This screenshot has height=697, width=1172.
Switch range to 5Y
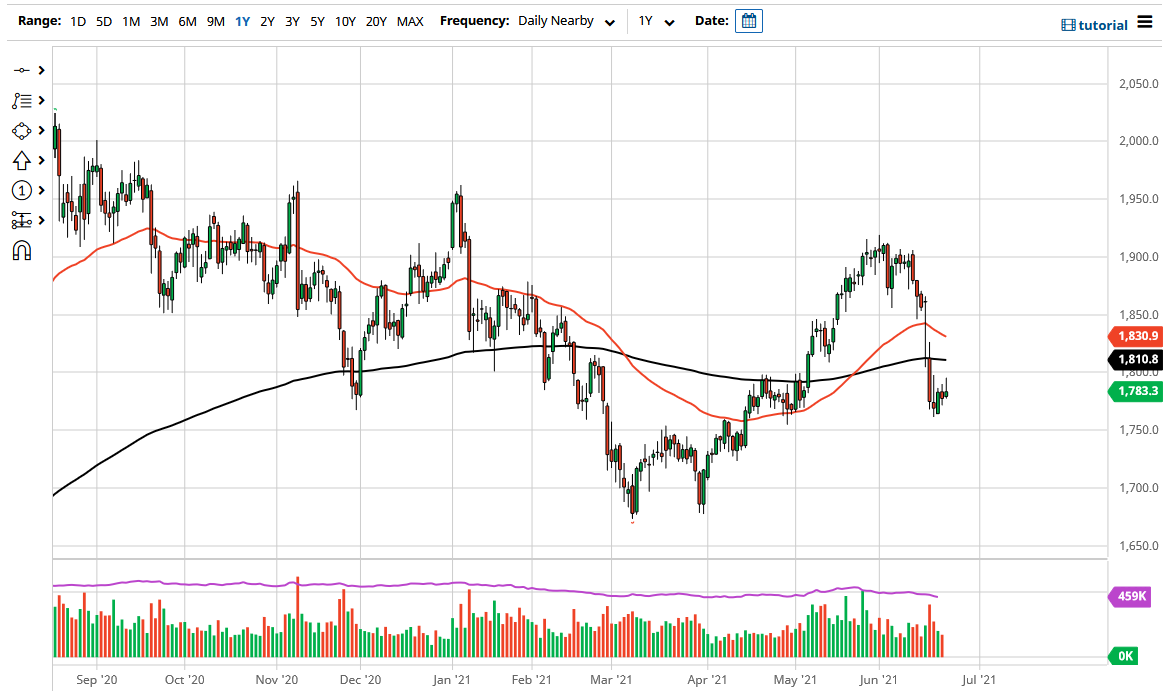(x=318, y=22)
